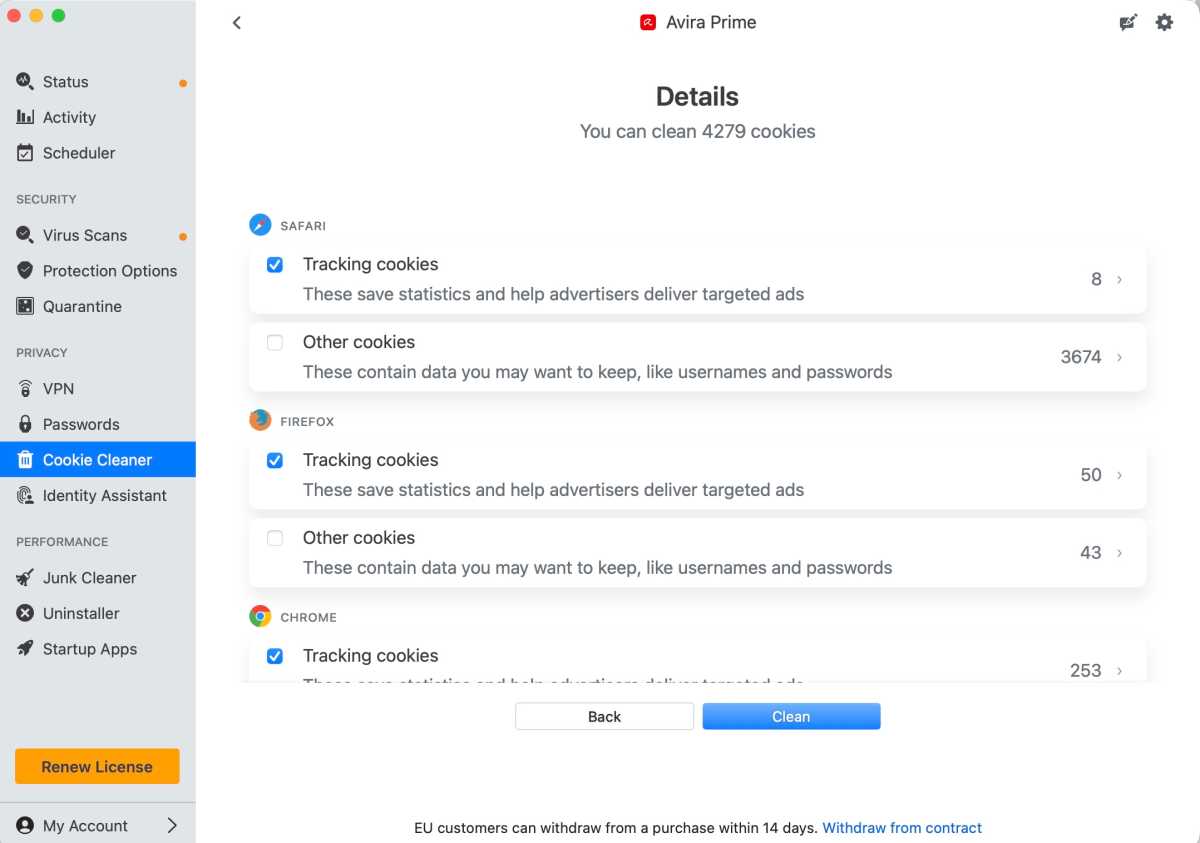Click the Startup Apps rocket icon
The height and width of the screenshot is (843, 1200).
pos(25,649)
